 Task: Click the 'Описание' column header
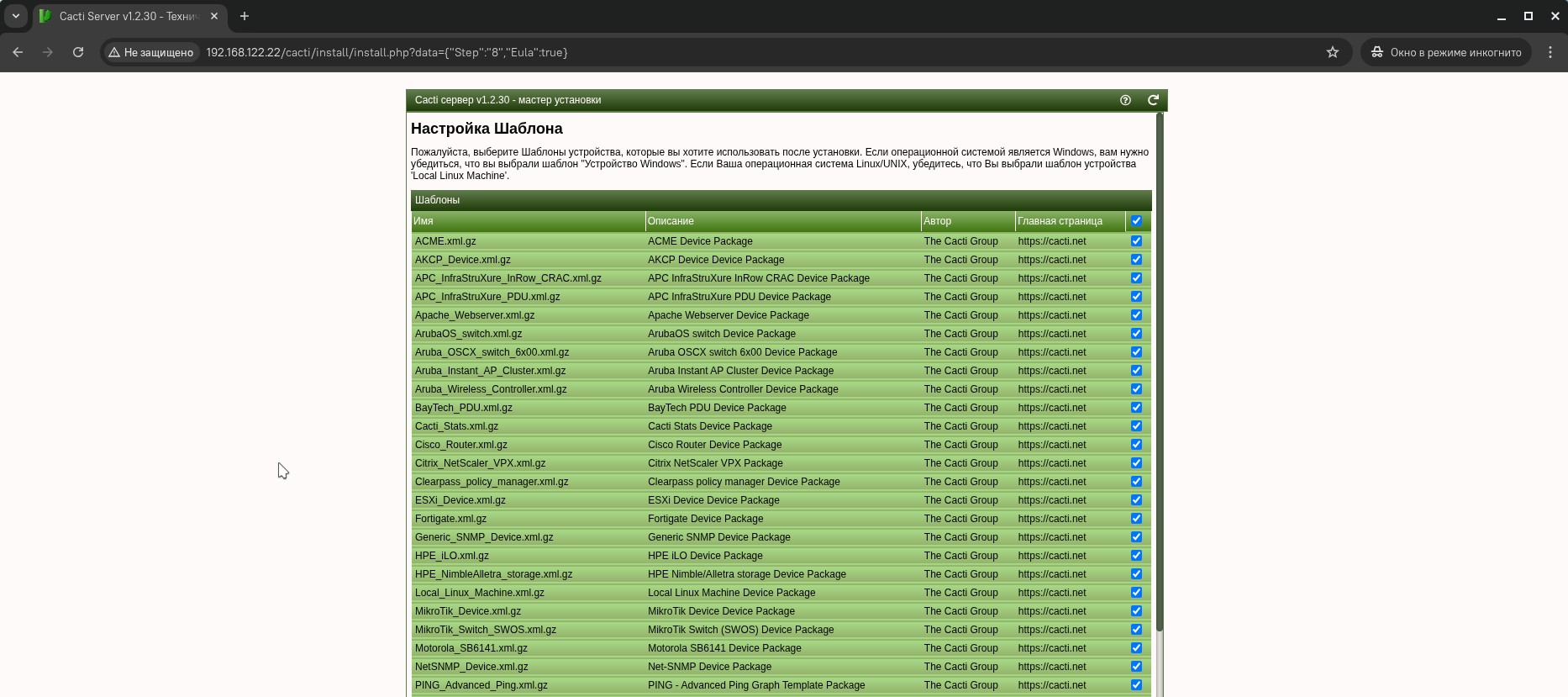pos(783,221)
